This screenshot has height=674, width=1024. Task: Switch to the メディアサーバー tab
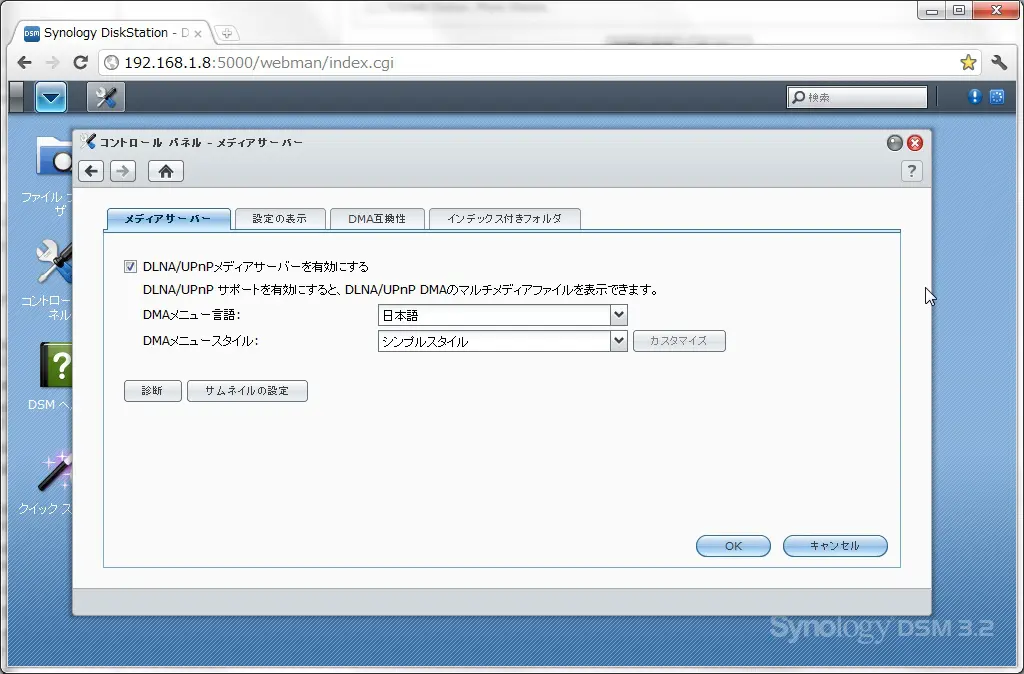coord(168,219)
